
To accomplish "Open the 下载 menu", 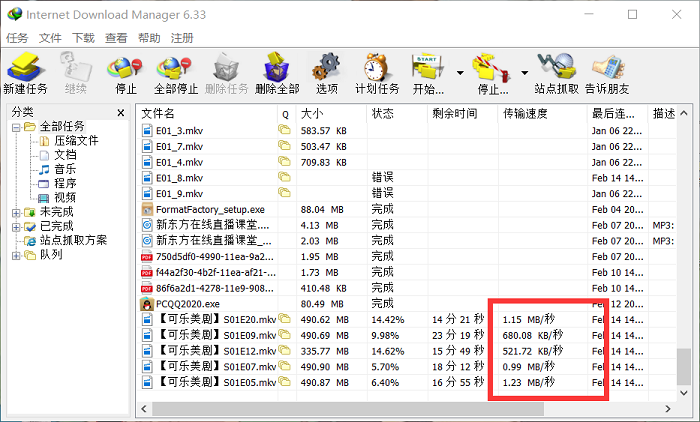I will coord(83,38).
